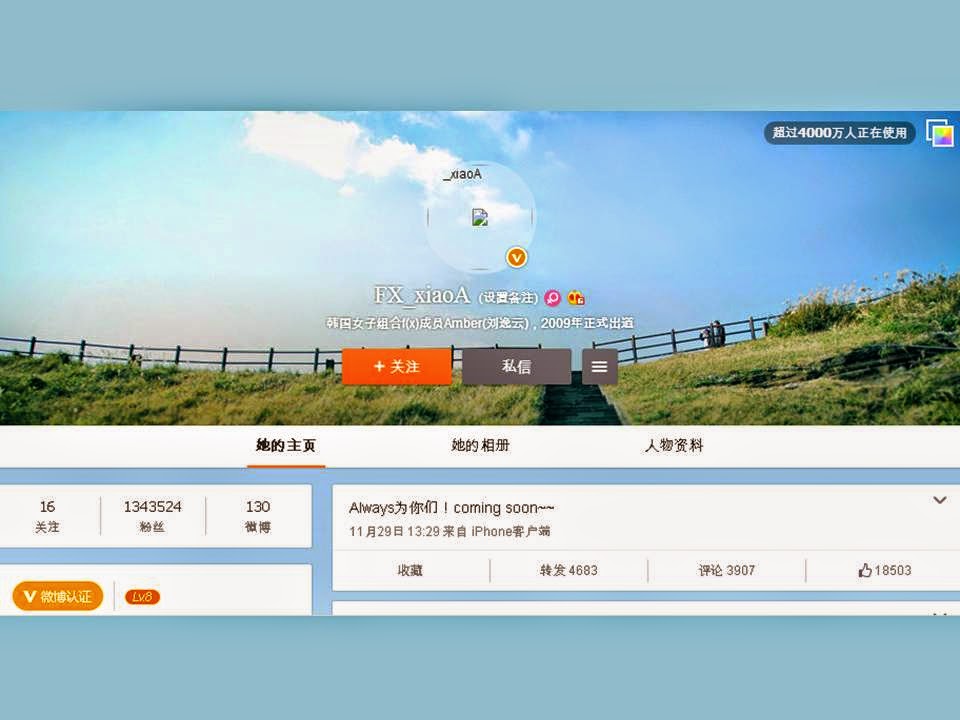The width and height of the screenshot is (960, 720).
Task: Click the orange V verified badge on avatar
Action: point(517,257)
